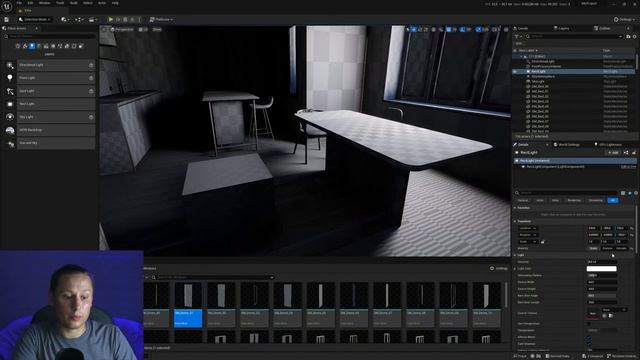Open the Settings dropdown at top right
The image size is (640, 360).
point(624,19)
